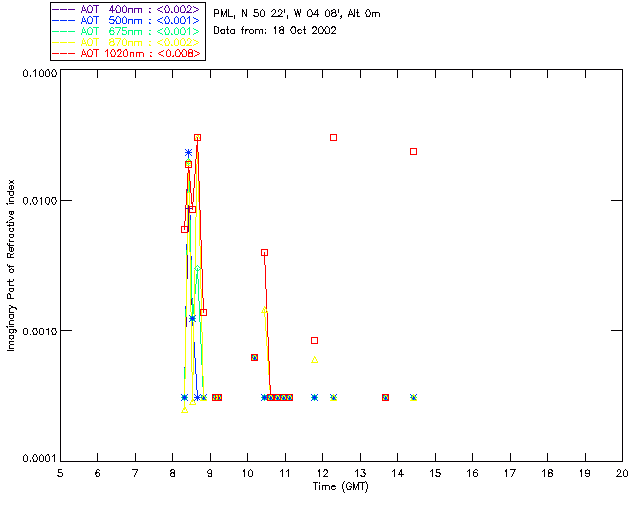Select the red square above time 14.4

[x=413, y=151]
